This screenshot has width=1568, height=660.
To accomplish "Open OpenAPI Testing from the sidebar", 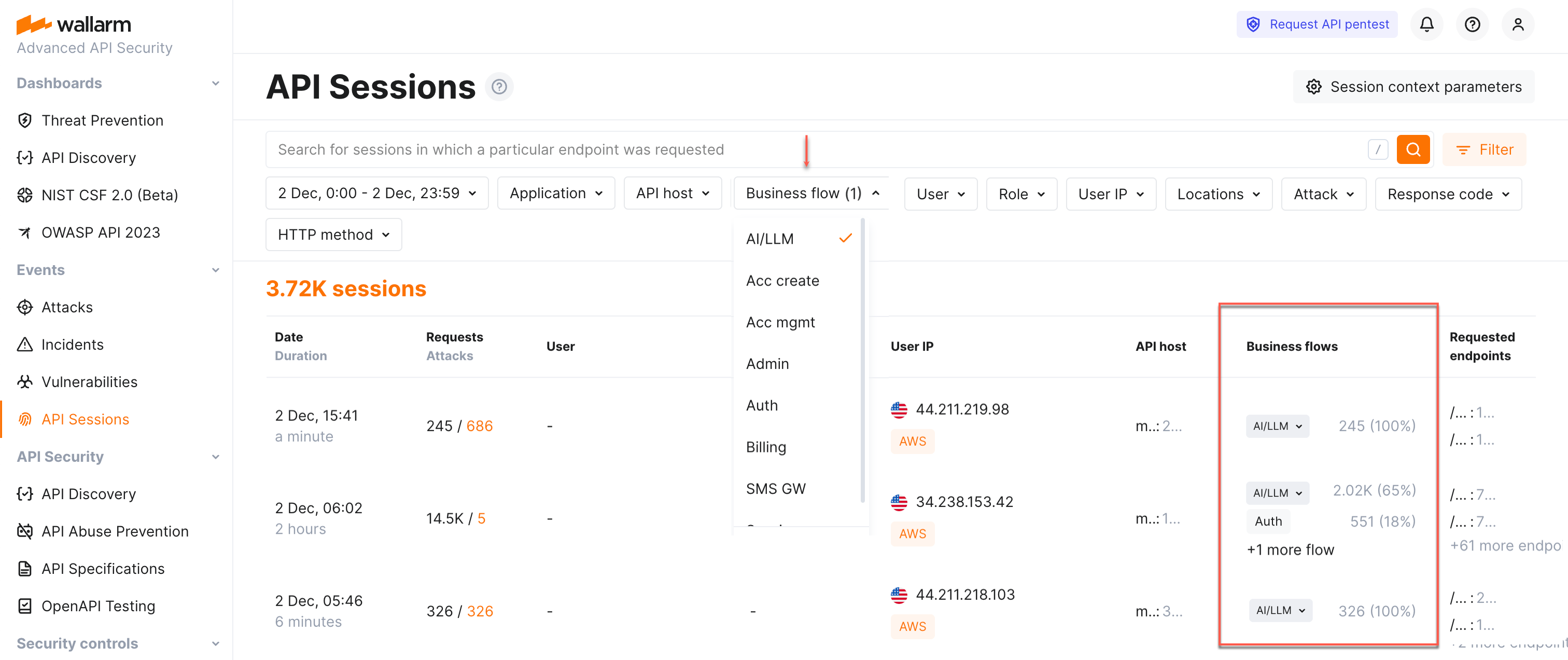I will click(98, 606).
